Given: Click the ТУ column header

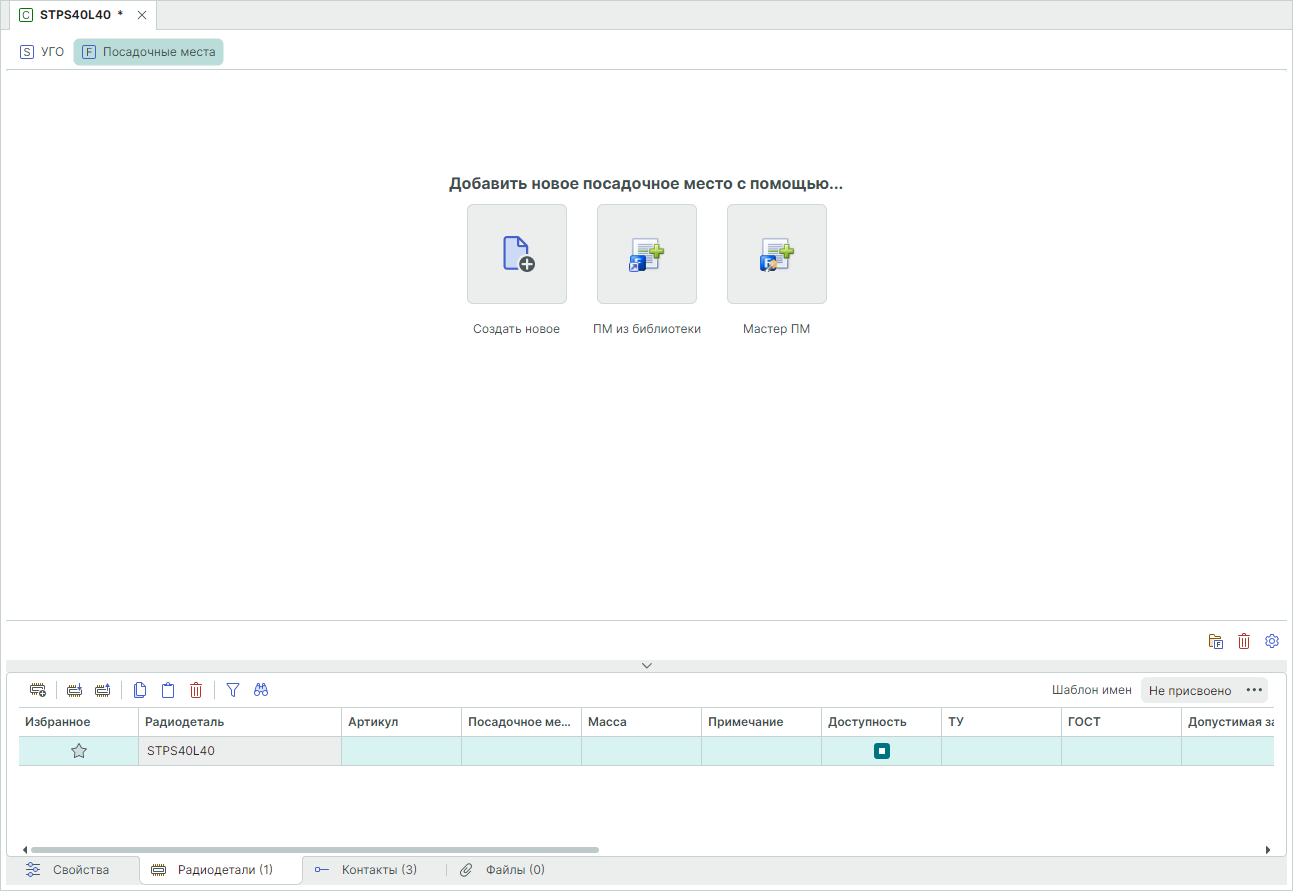Looking at the screenshot, I should click(1002, 722).
